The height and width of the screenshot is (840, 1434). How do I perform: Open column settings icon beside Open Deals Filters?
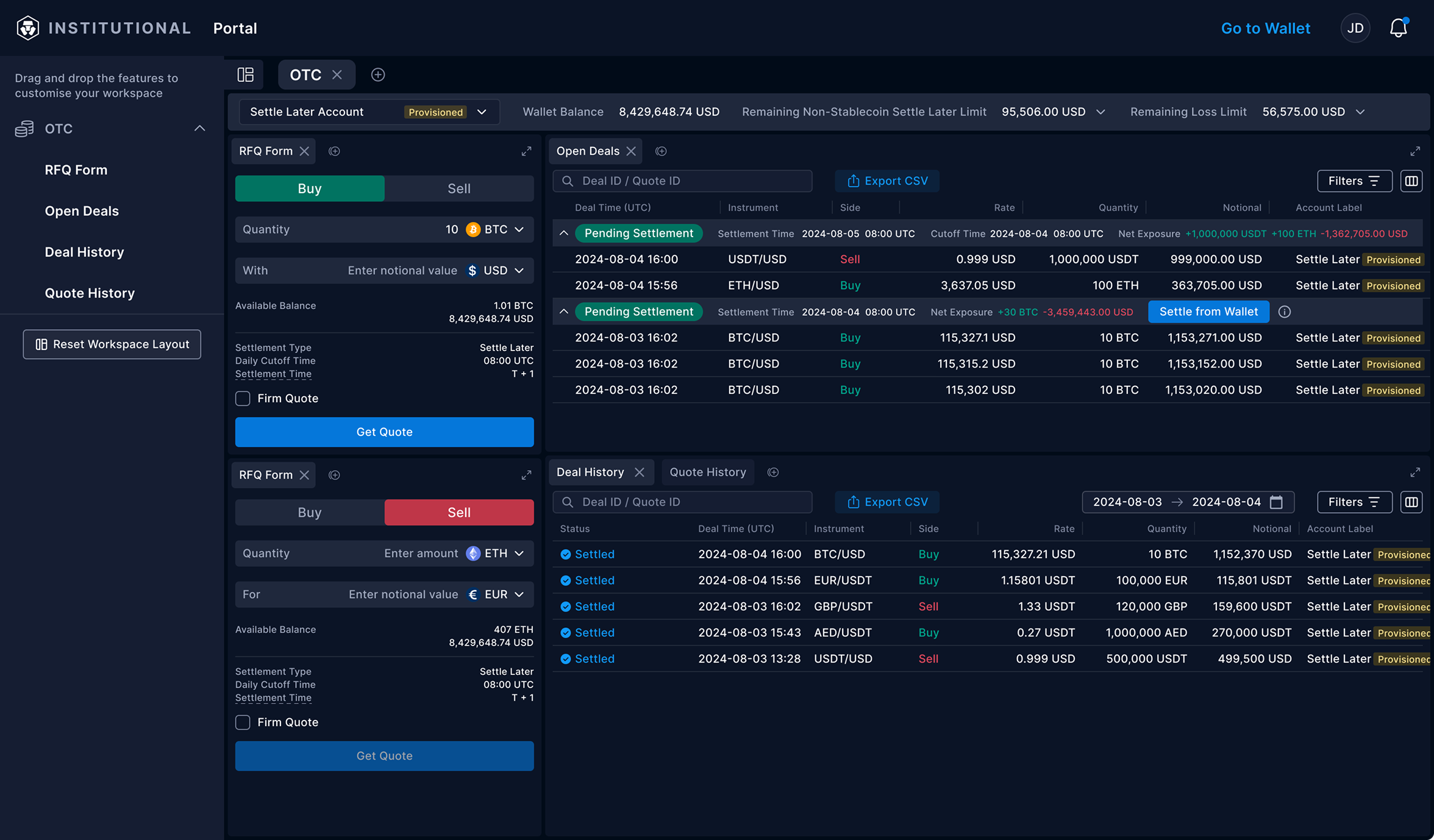point(1411,180)
